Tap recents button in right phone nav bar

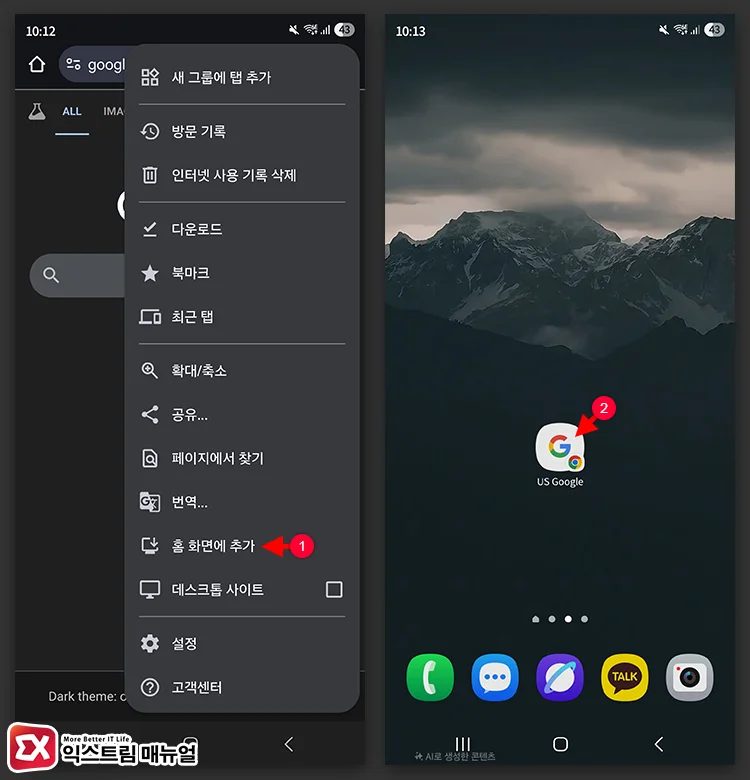tap(463, 744)
